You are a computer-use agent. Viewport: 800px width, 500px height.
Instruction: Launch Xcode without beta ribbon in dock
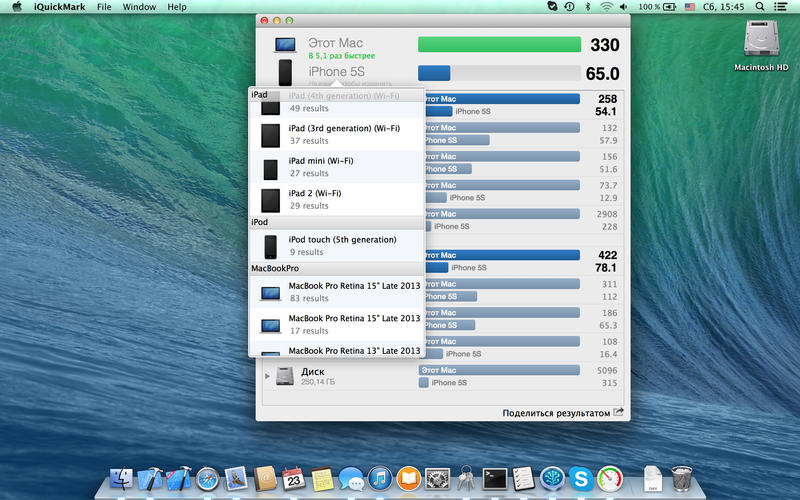point(150,479)
